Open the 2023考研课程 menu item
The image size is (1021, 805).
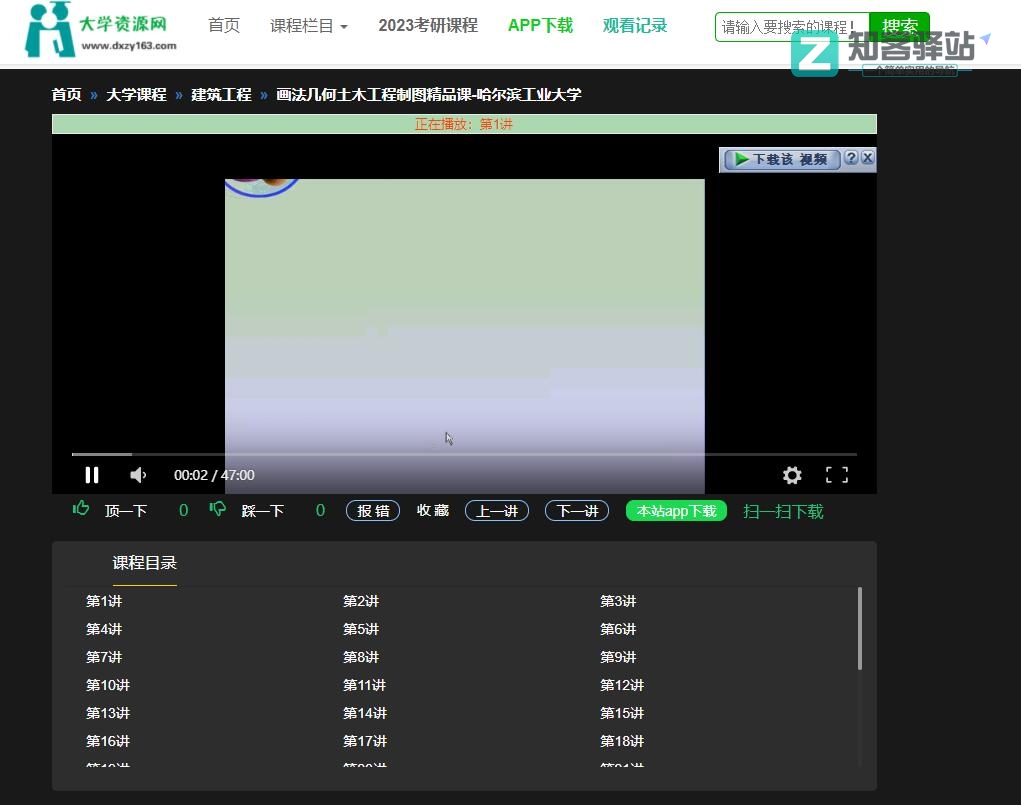click(x=427, y=26)
